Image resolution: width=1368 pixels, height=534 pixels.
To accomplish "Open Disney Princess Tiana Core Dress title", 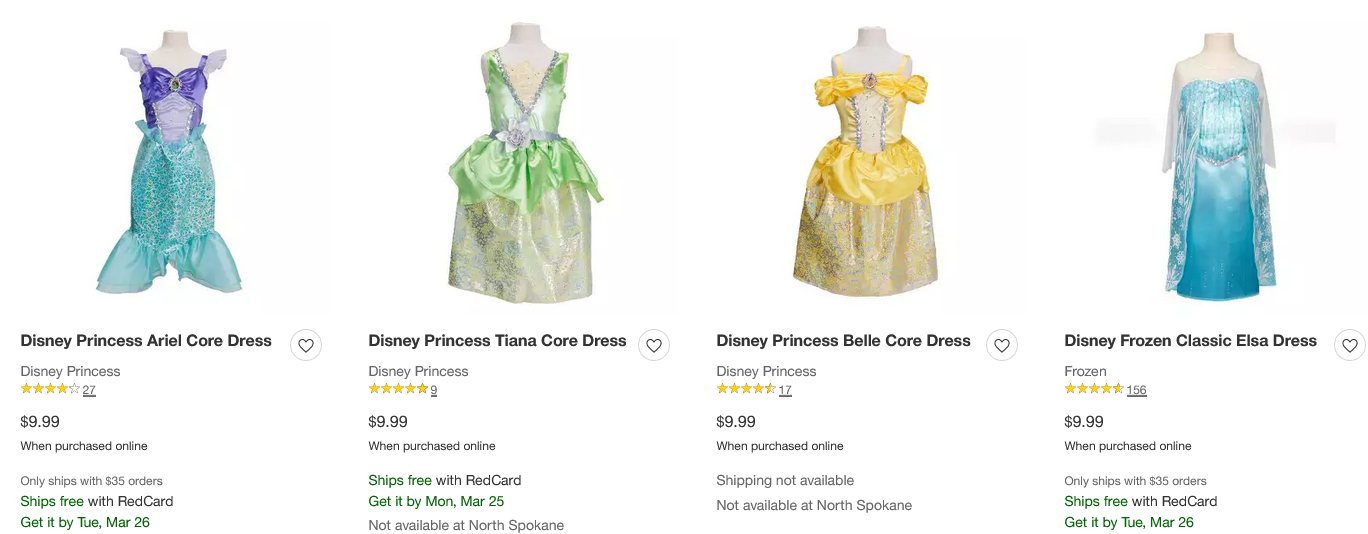I will (x=497, y=341).
